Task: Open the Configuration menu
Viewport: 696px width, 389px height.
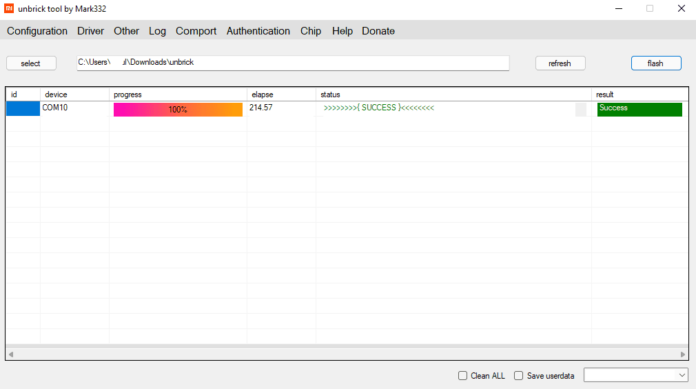Action: pyautogui.click(x=37, y=31)
